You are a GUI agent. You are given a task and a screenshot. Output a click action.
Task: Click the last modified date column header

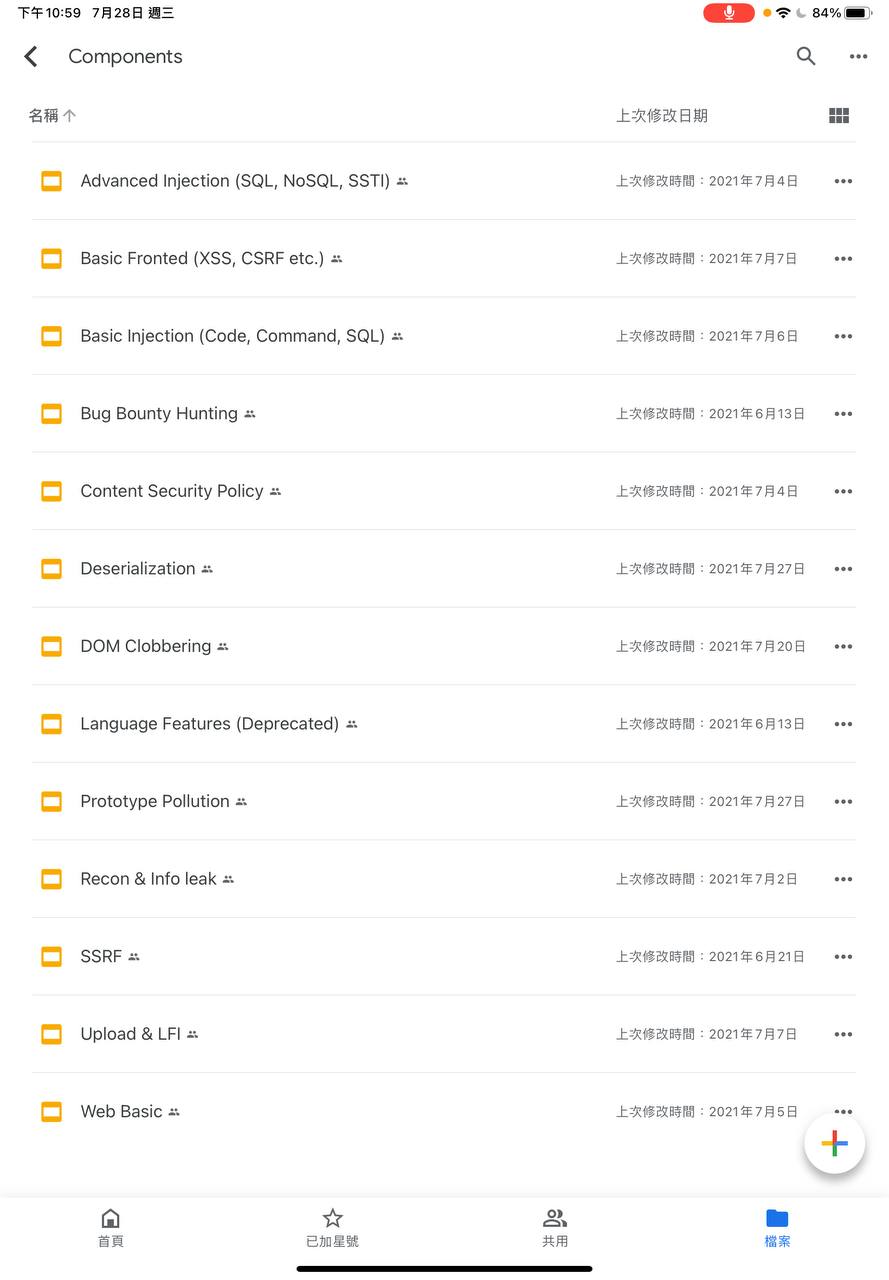coord(662,116)
